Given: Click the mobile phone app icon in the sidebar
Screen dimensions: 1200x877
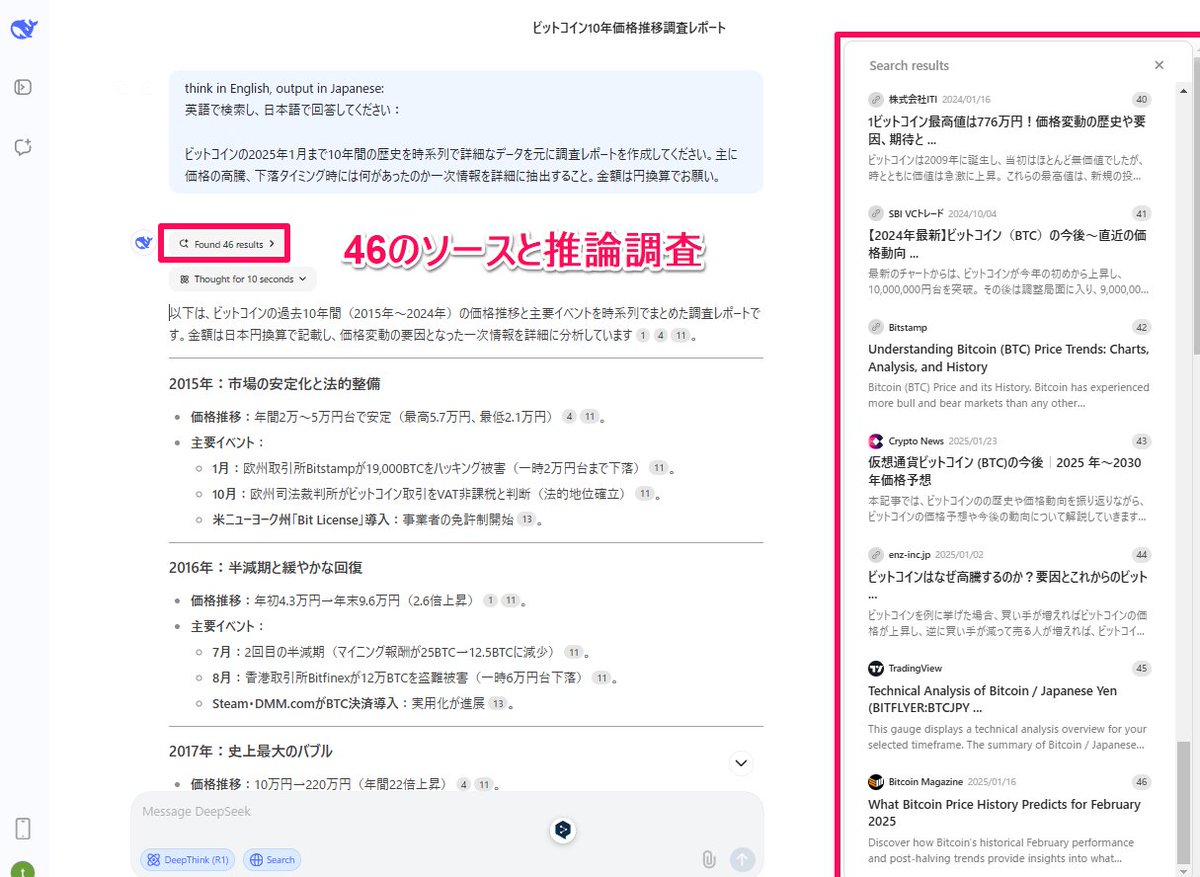Looking at the screenshot, I should coord(23,828).
